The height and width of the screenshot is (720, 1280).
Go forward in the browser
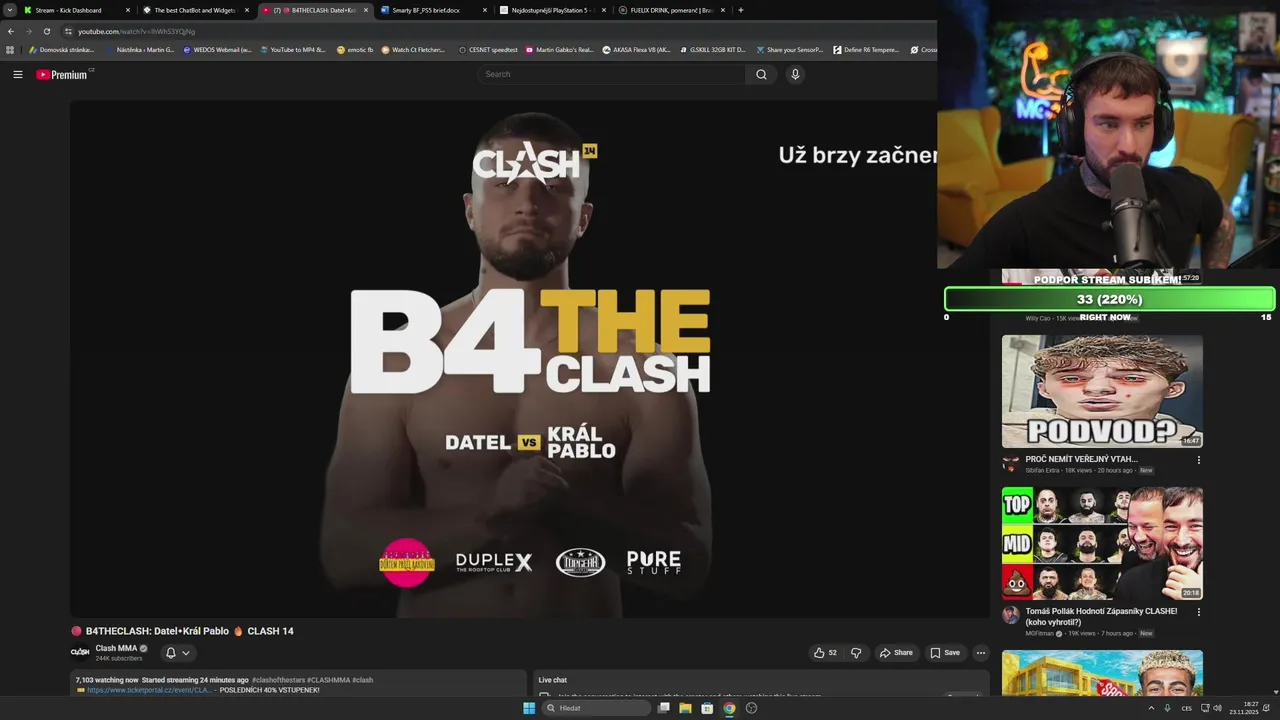(28, 31)
